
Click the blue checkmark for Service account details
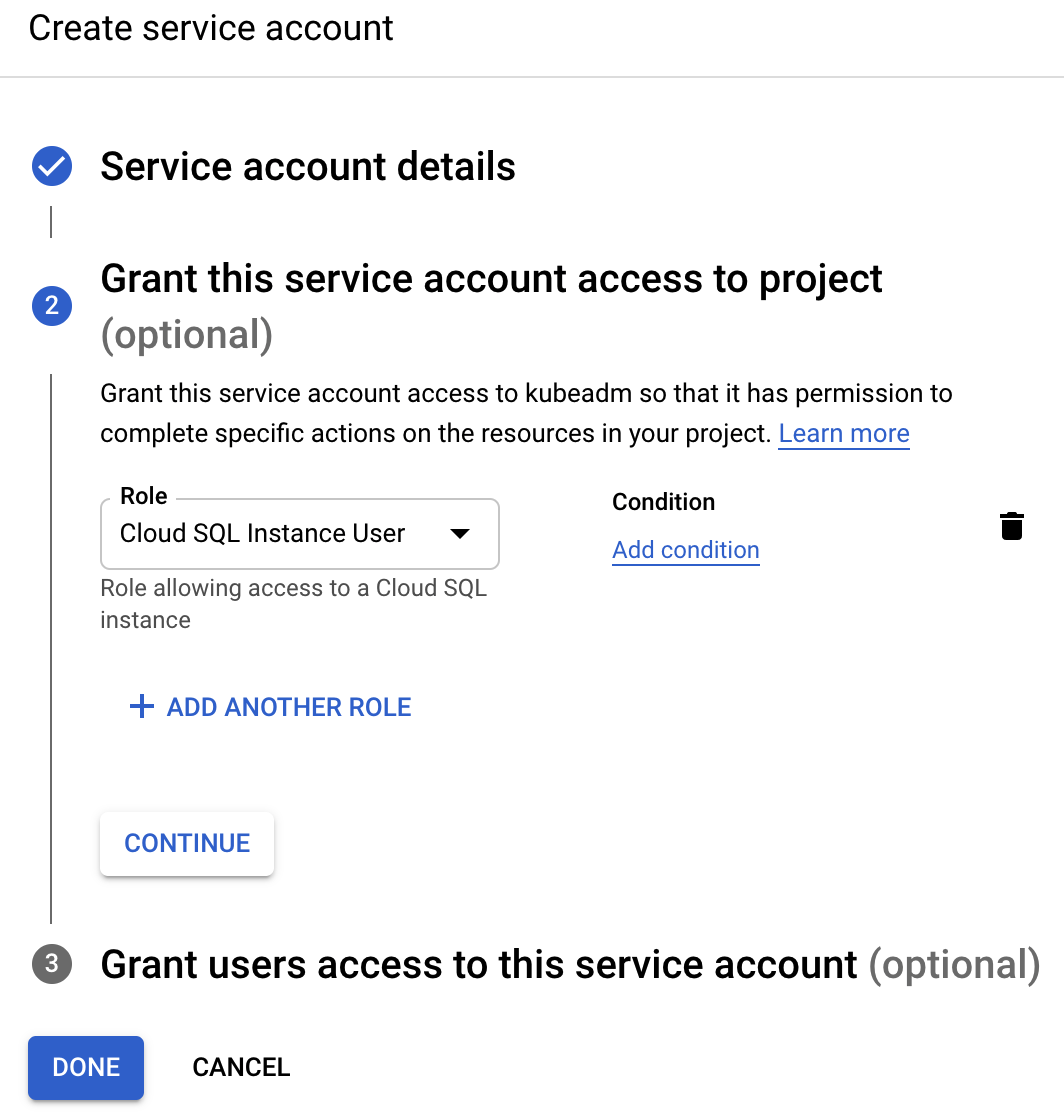51,166
